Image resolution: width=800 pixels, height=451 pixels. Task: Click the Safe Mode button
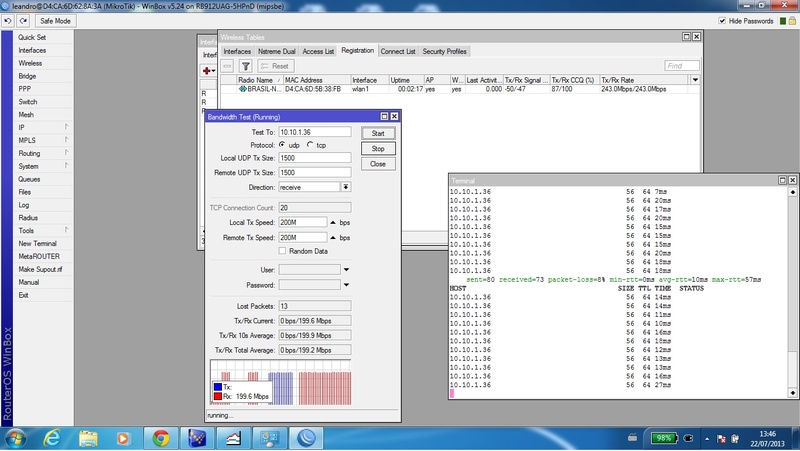pos(54,20)
